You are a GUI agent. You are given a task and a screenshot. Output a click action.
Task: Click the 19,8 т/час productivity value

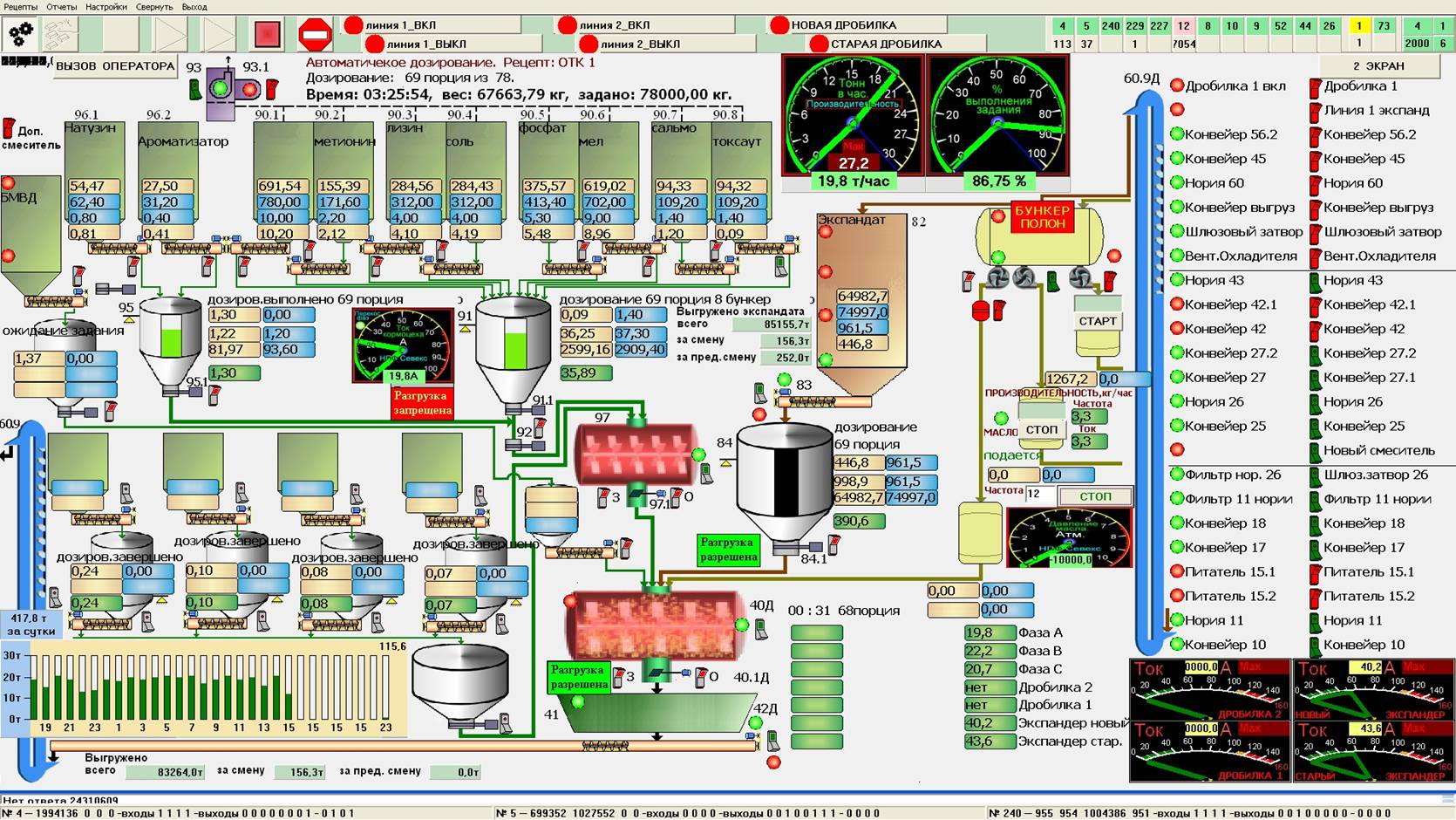click(x=853, y=181)
